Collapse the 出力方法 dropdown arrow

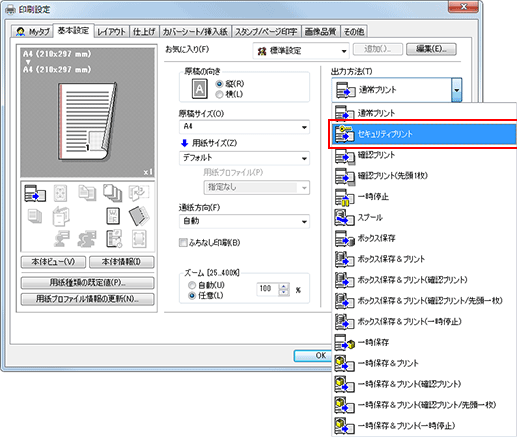[457, 90]
